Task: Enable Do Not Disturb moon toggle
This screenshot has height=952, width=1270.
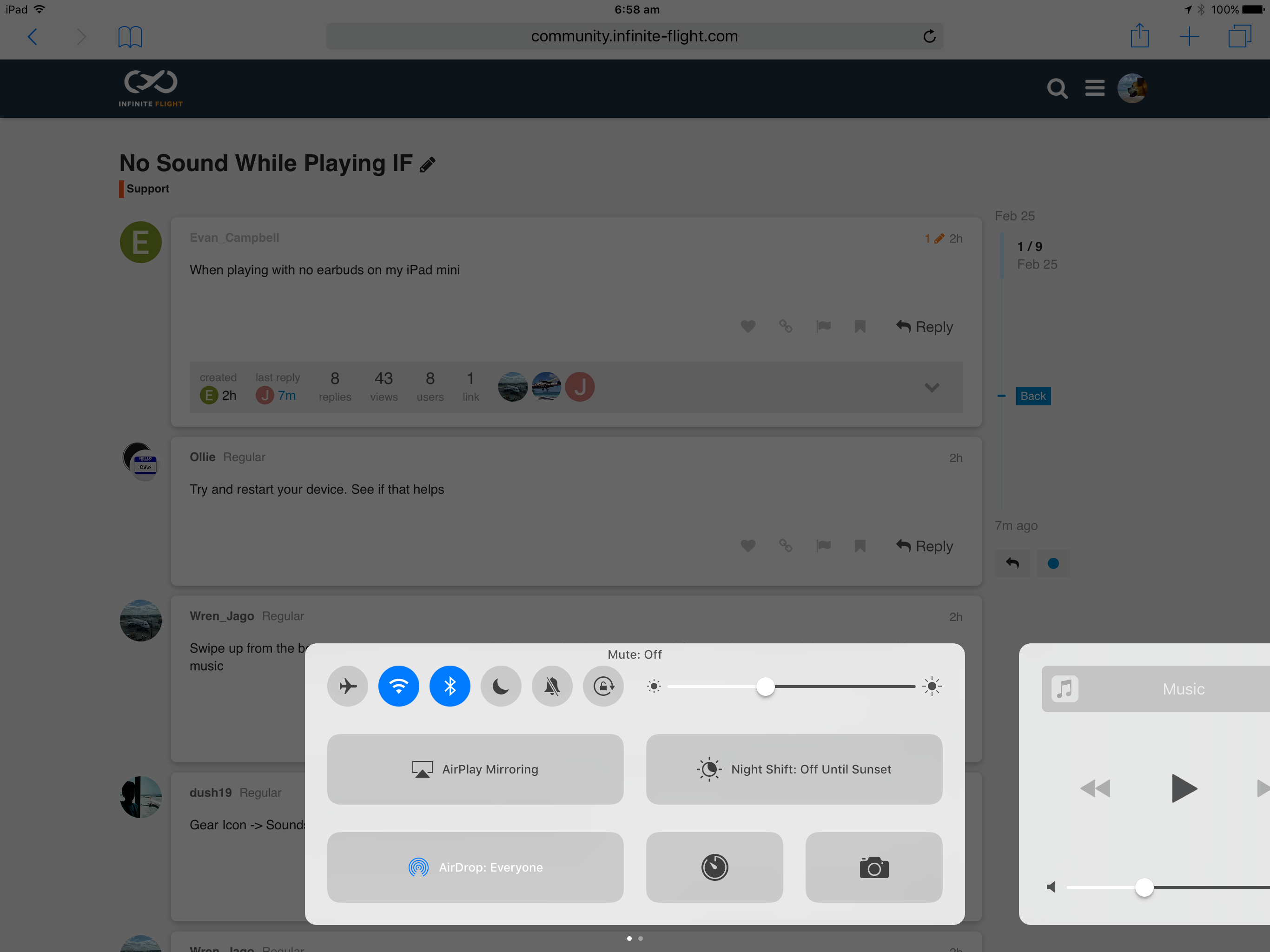Action: (501, 686)
